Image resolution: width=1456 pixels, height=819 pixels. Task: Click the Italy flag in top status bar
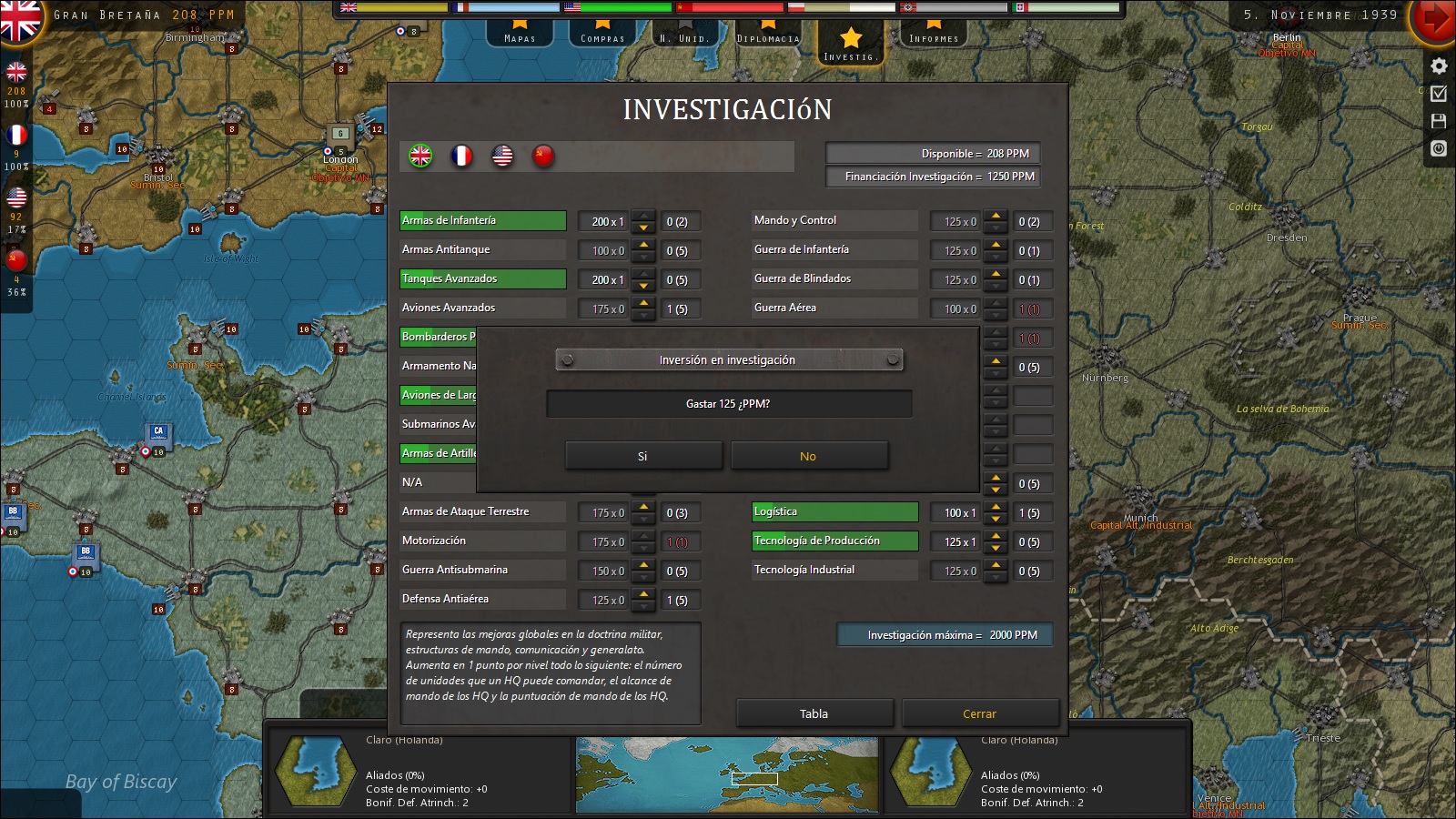coord(1020,7)
